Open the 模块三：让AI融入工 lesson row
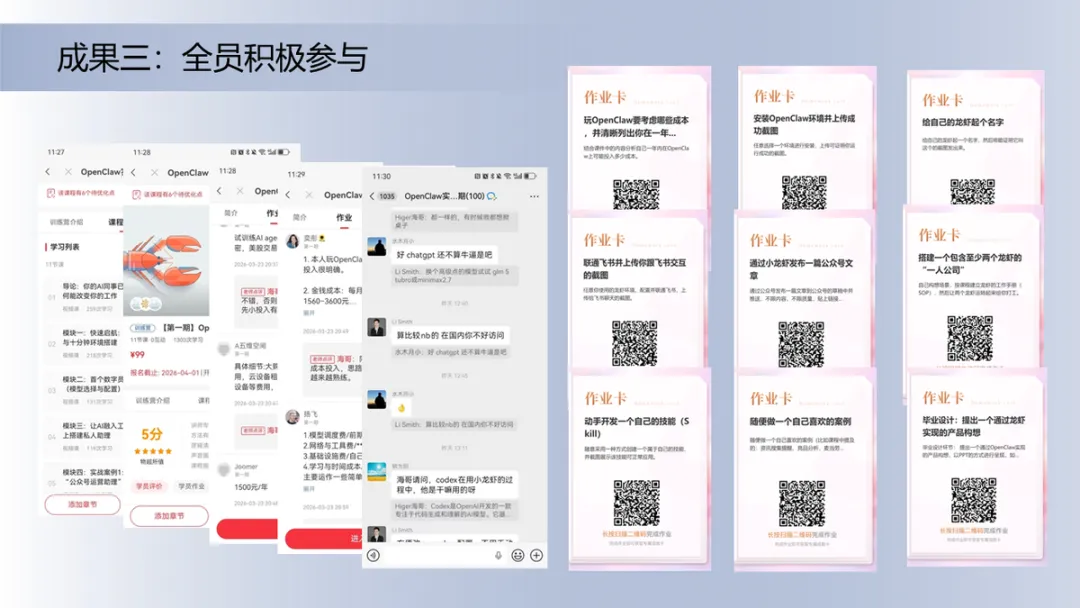 point(84,436)
